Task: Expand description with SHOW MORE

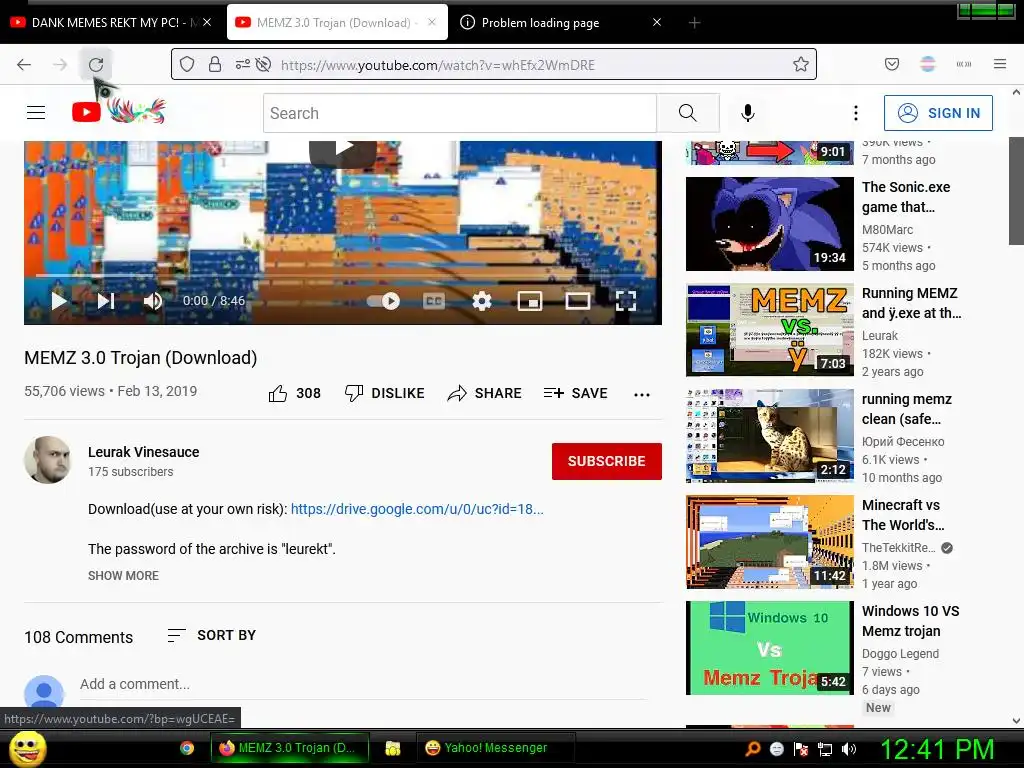Action: [x=123, y=575]
